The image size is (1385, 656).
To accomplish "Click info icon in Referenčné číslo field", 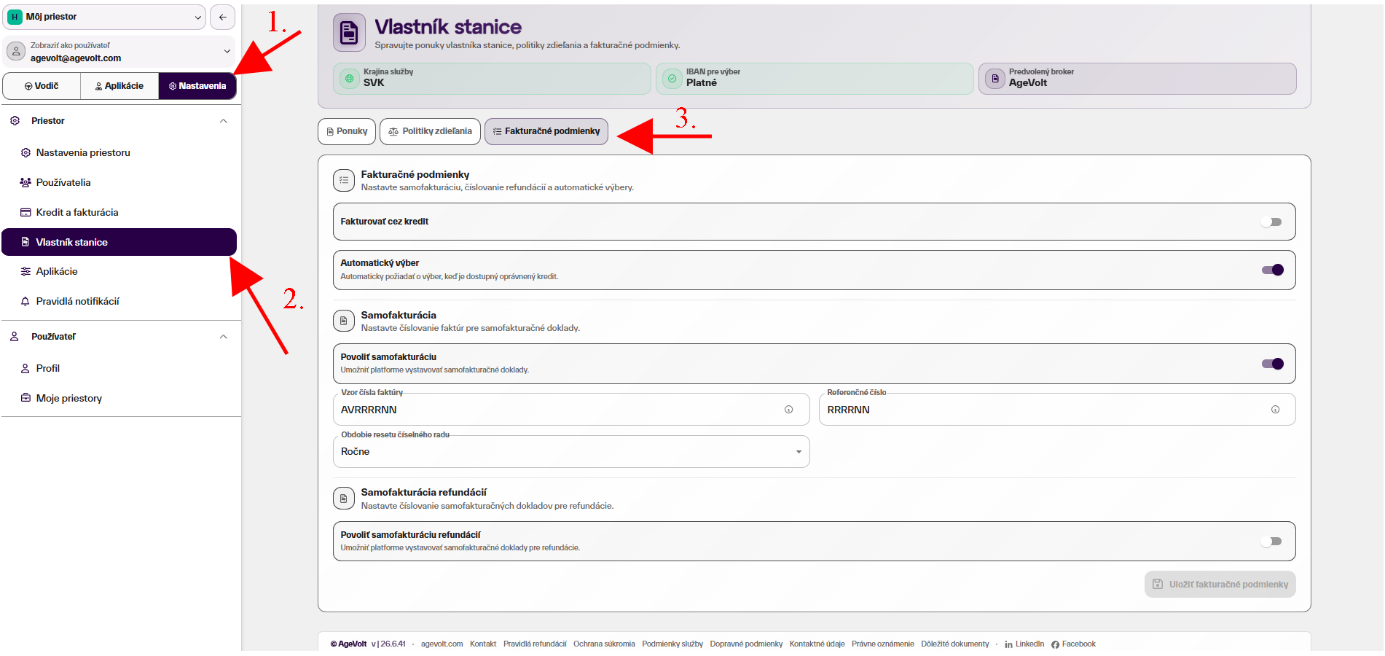I will click(x=1275, y=410).
